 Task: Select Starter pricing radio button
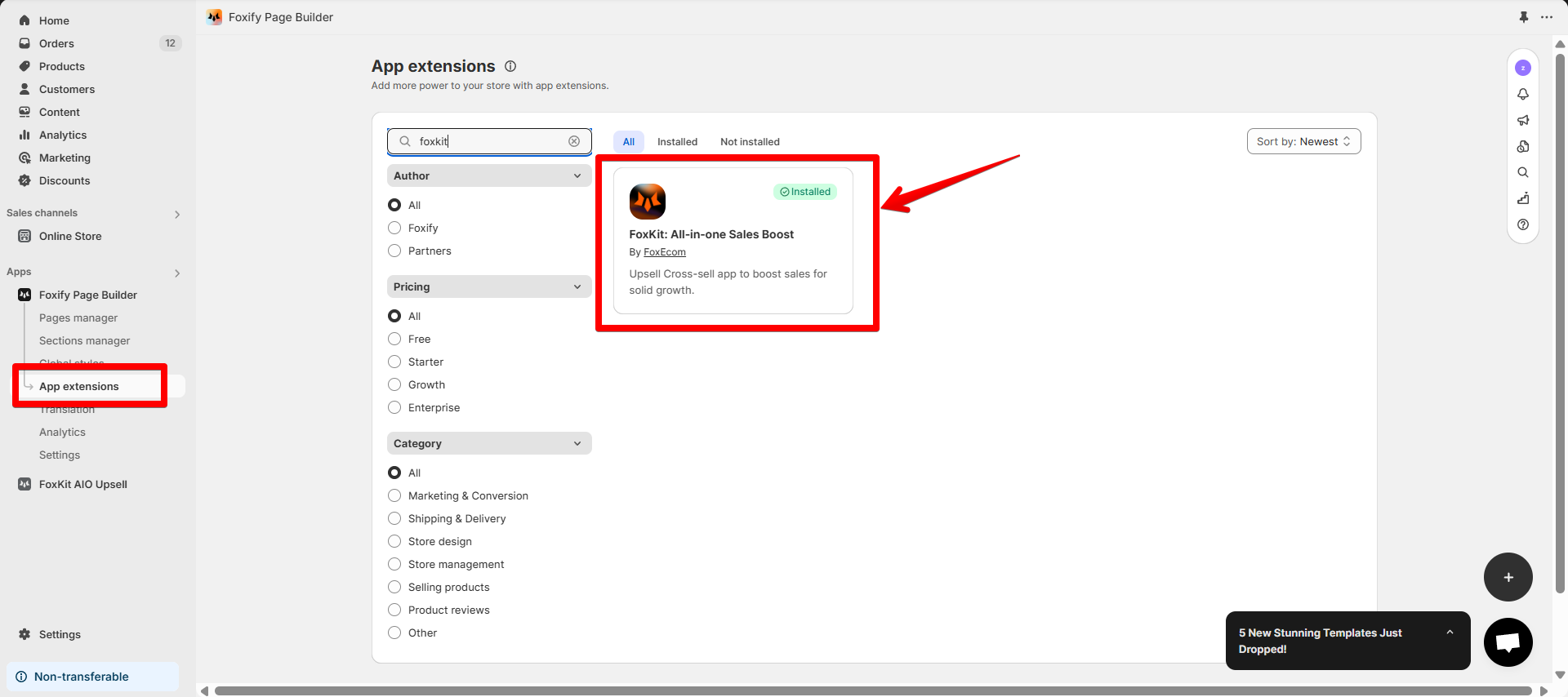point(394,362)
